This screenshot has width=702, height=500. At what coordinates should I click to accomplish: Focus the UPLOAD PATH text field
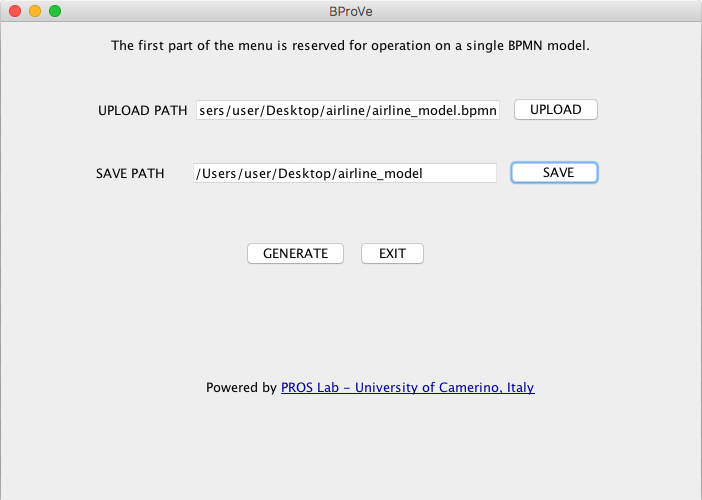tap(348, 110)
